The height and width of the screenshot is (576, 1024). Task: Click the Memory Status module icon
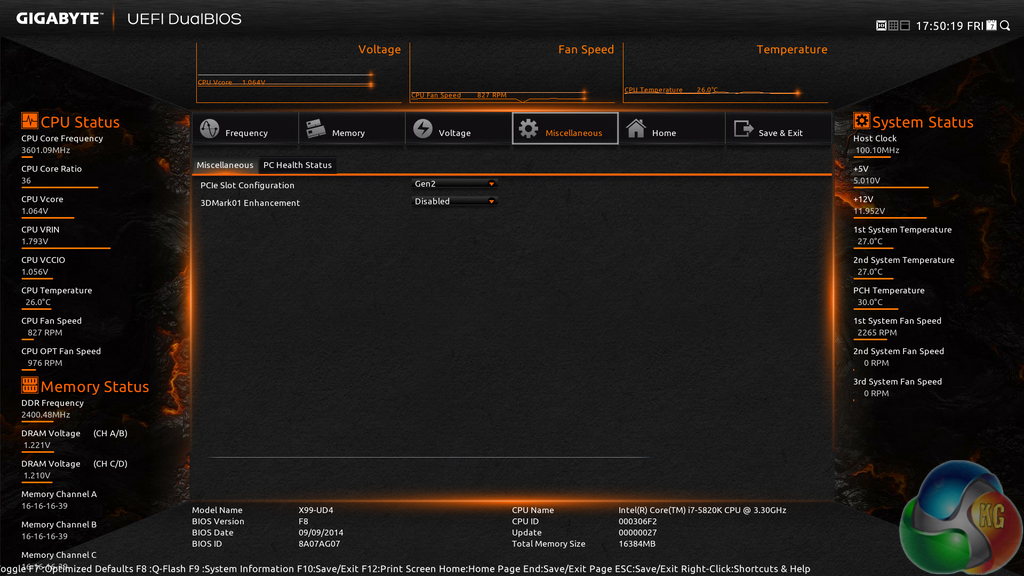point(30,386)
